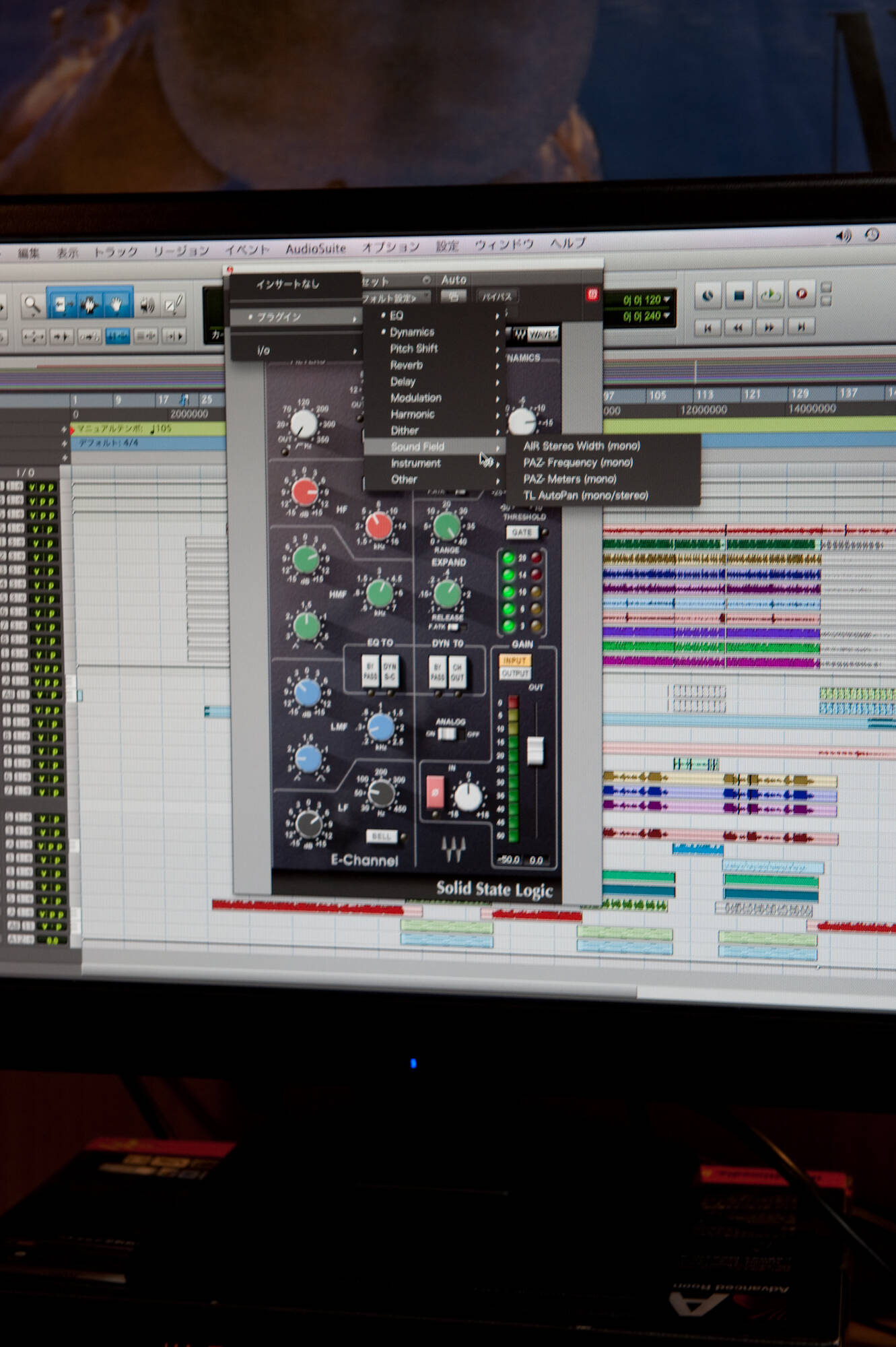Expand the プラグイン submenu
896x1347 pixels.
tap(296, 317)
